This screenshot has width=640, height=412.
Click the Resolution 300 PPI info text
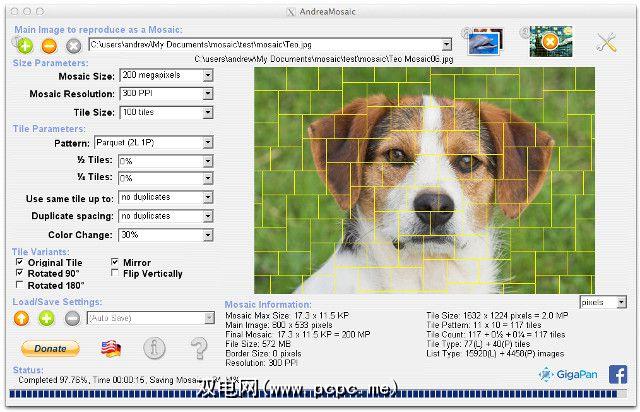click(x=261, y=363)
